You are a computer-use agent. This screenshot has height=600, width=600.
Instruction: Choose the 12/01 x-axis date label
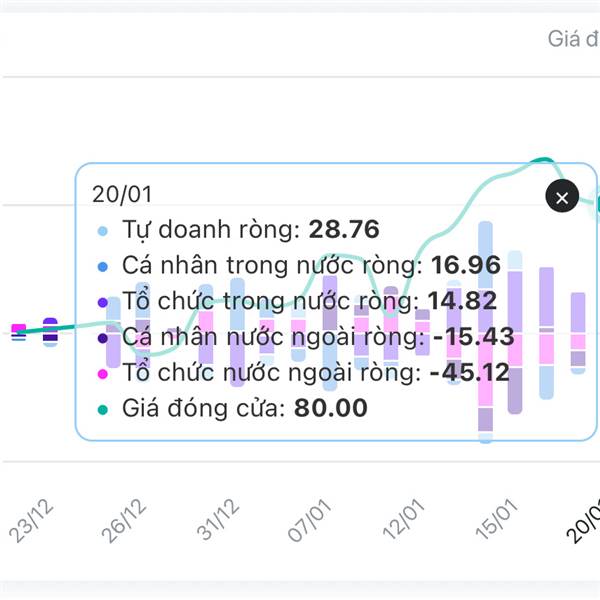404,521
